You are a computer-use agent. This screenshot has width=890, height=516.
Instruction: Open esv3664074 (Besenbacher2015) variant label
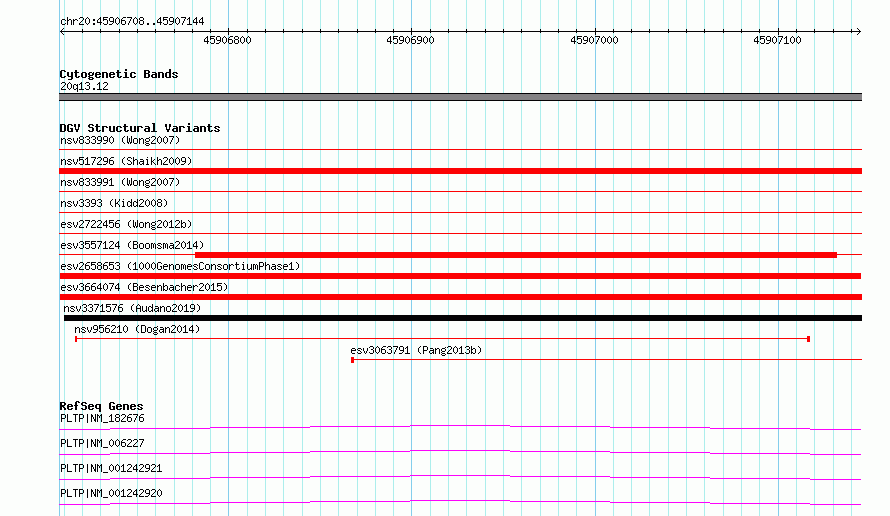144,287
